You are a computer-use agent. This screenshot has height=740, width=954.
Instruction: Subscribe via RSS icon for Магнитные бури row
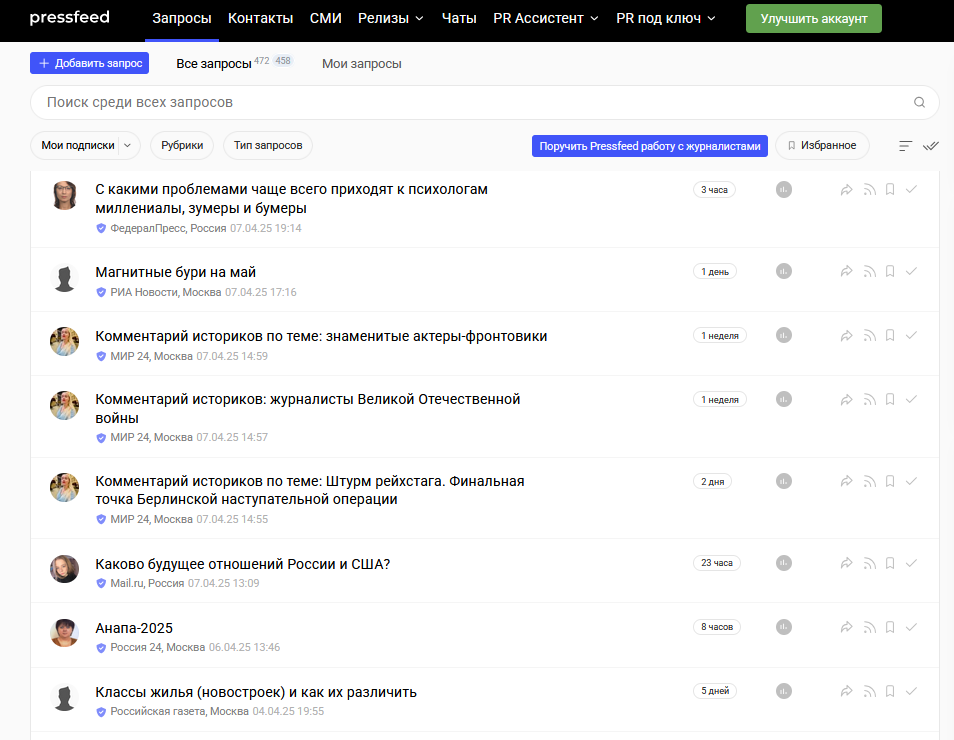pos(869,271)
